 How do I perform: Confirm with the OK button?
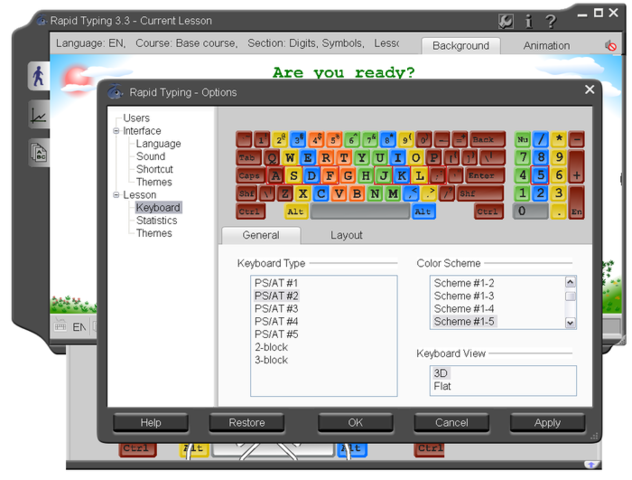click(x=355, y=422)
